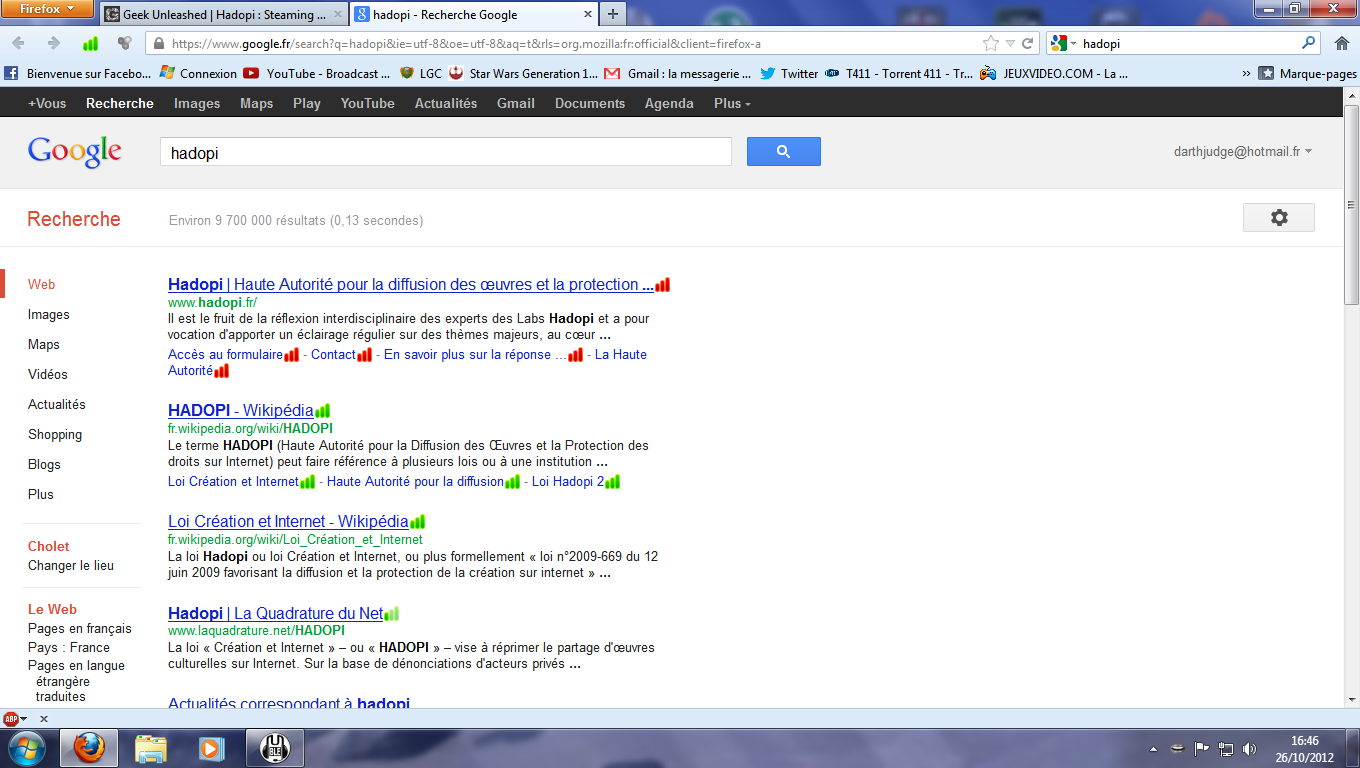Open the Windows Start button
1360x768 pixels.
[26, 748]
